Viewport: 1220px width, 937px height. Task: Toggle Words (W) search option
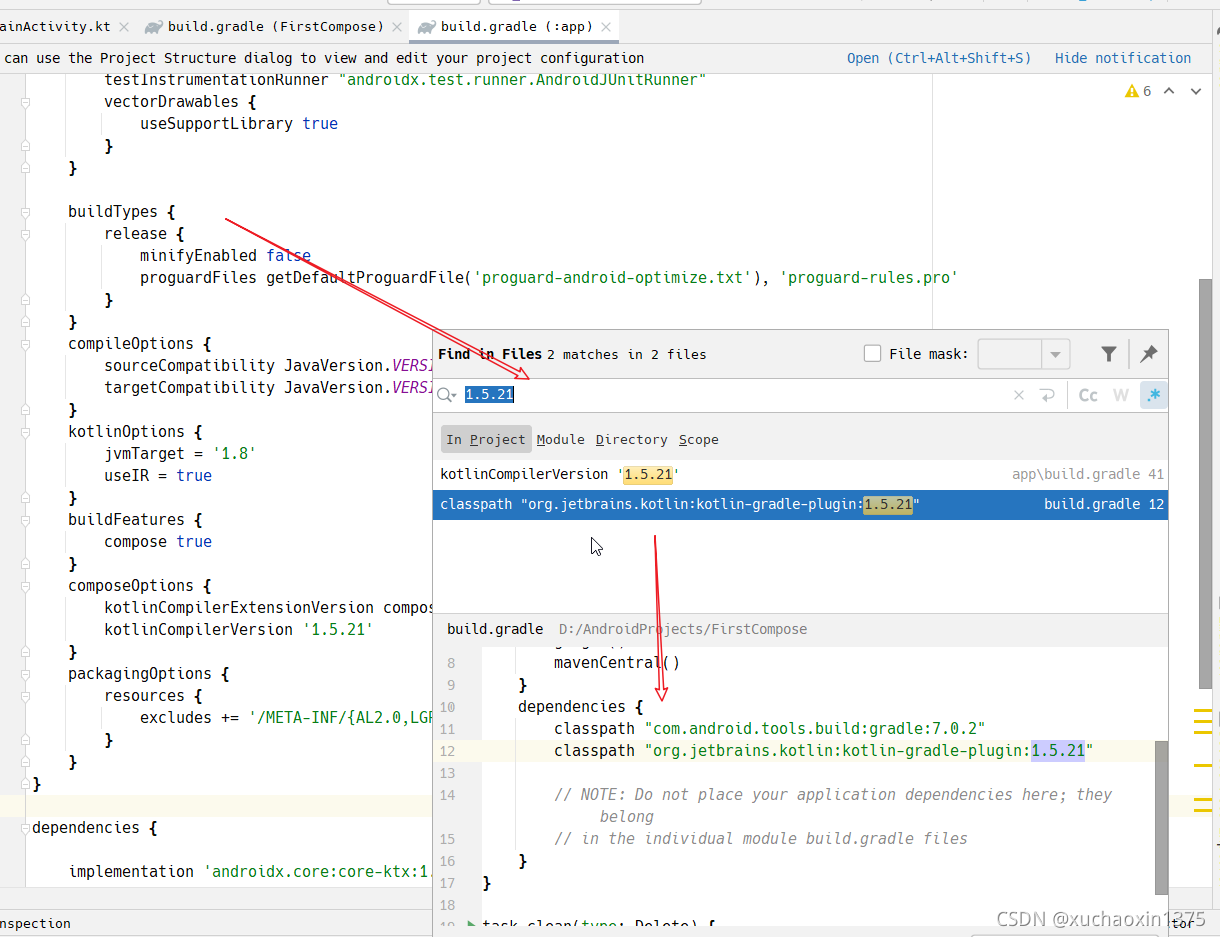pyautogui.click(x=1121, y=395)
